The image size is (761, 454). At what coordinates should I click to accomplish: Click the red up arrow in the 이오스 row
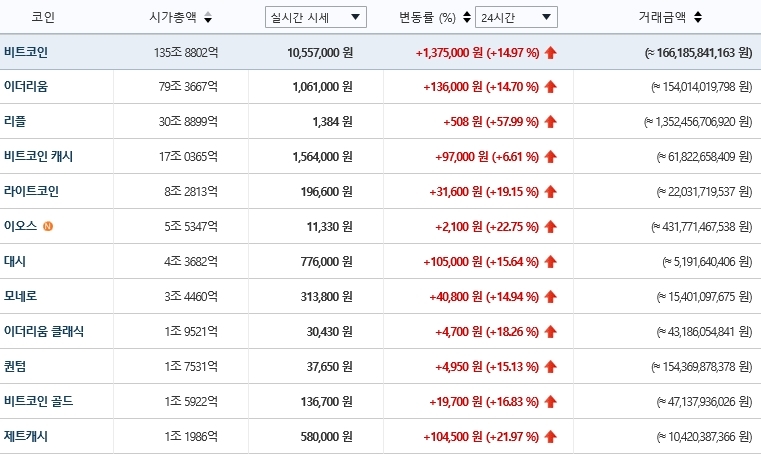pos(550,227)
